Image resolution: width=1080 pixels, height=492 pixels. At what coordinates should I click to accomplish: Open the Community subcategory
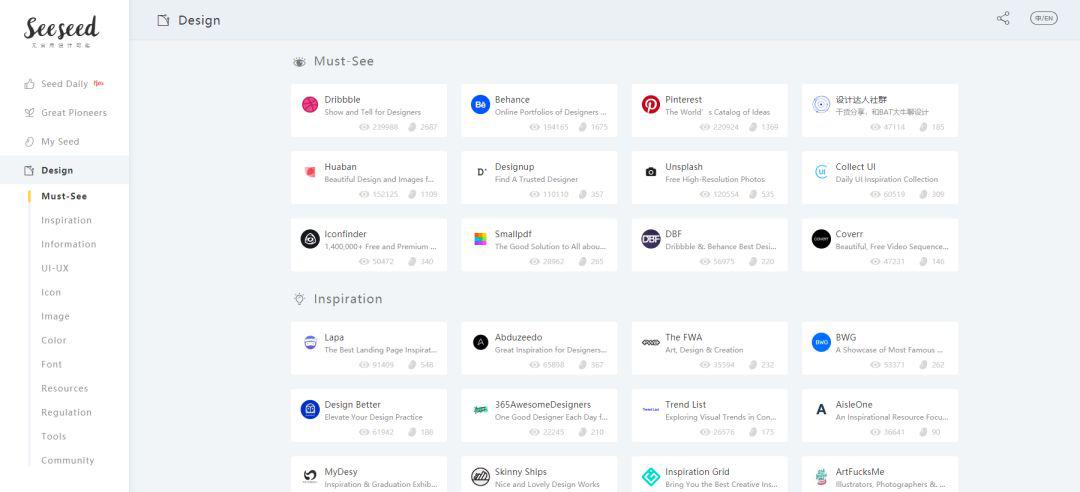(68, 460)
